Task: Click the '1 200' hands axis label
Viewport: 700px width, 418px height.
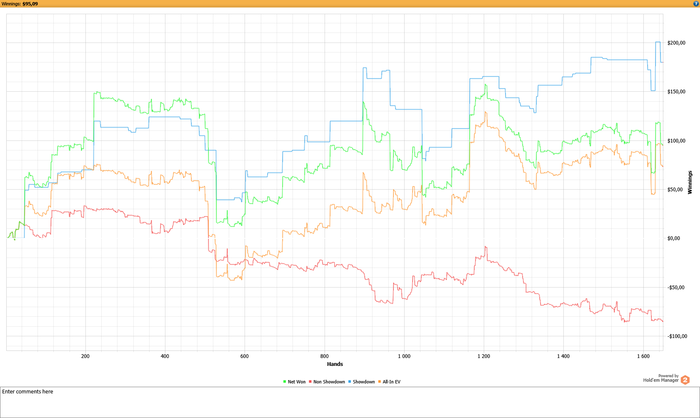Action: coord(484,356)
